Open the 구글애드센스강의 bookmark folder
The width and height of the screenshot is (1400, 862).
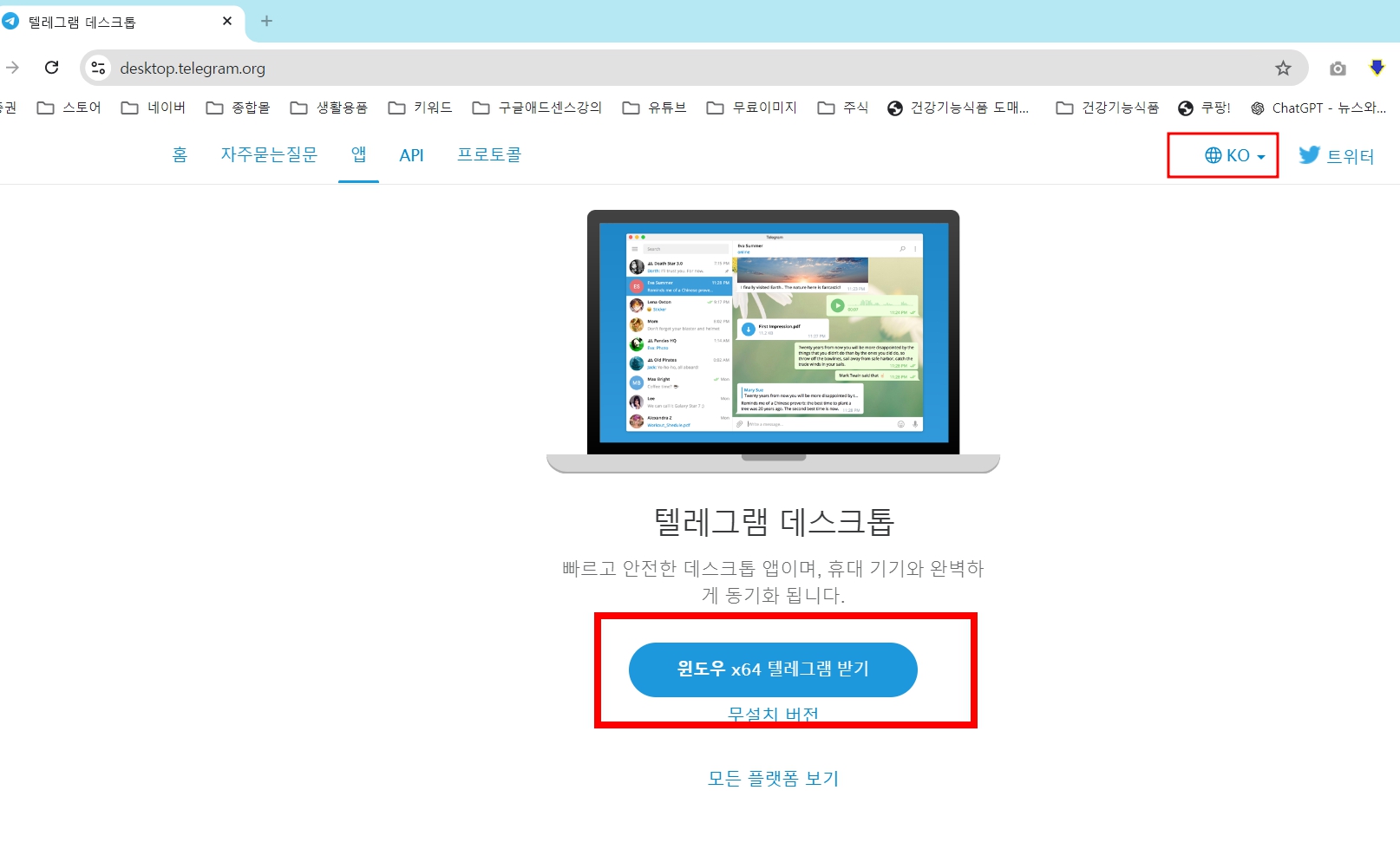coord(537,108)
